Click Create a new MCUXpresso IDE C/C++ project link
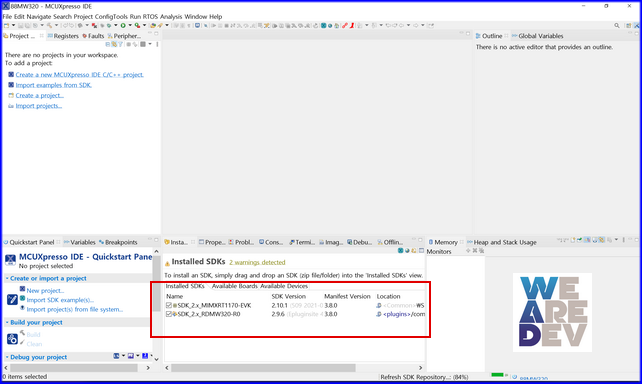 tap(79, 75)
